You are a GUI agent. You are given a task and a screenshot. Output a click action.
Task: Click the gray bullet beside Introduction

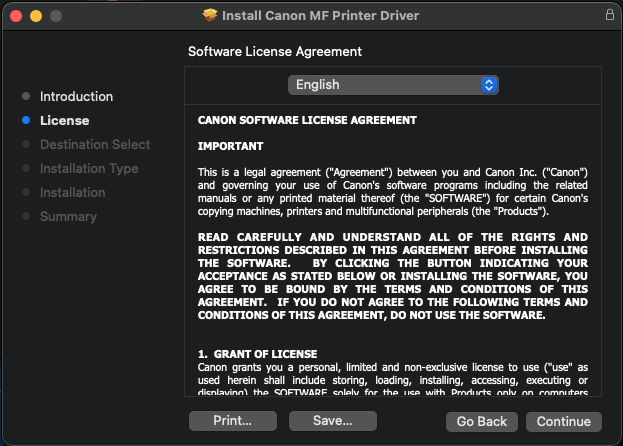[x=25, y=97]
